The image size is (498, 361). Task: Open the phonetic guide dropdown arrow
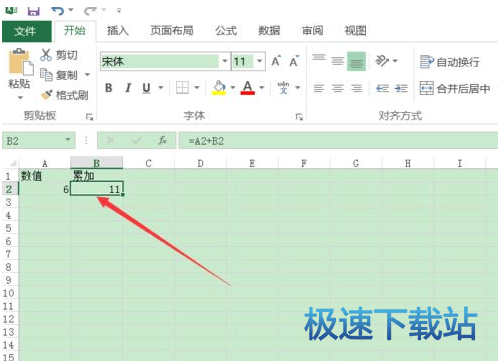pyautogui.click(x=298, y=88)
